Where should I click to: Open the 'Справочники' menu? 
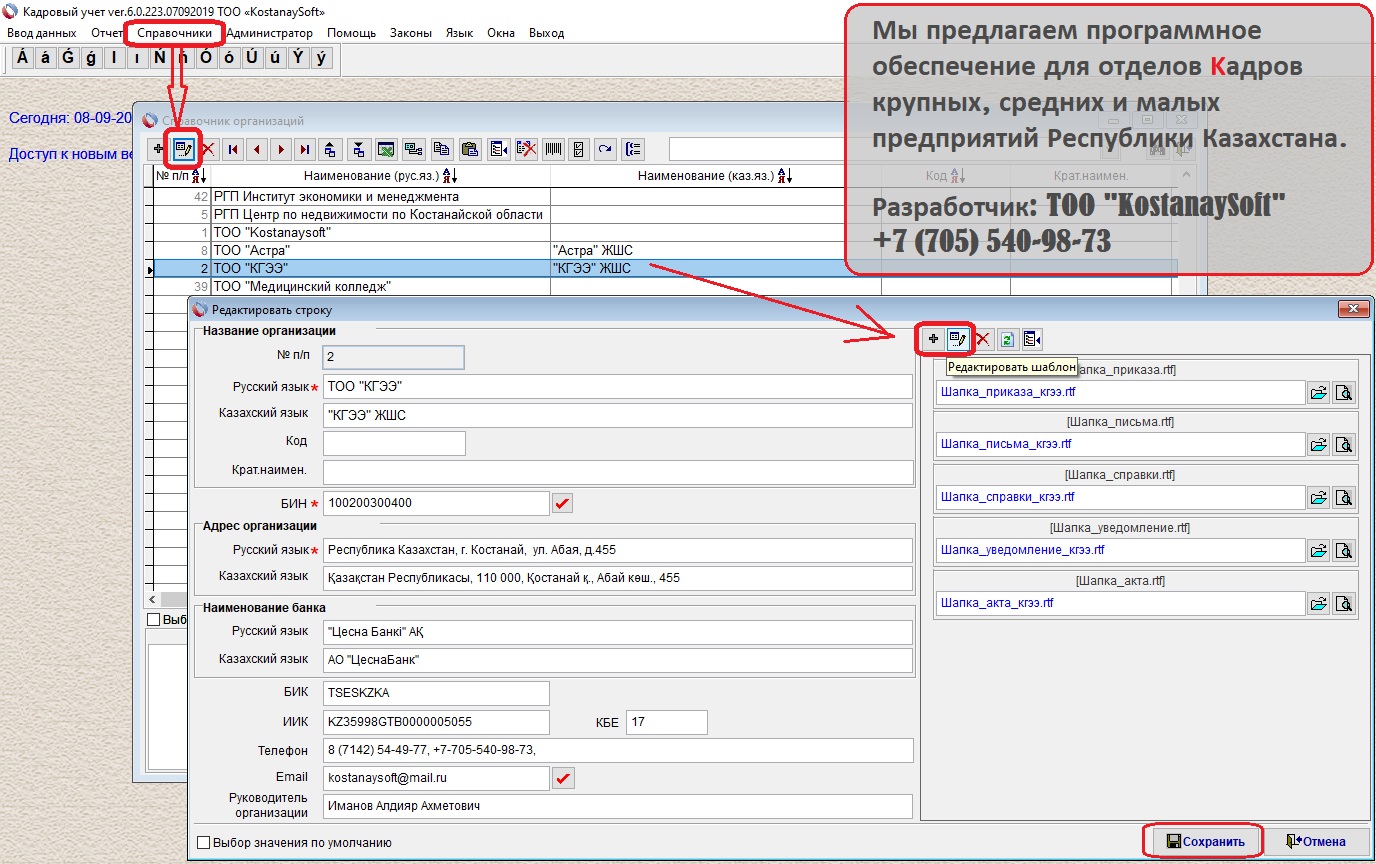[x=175, y=33]
